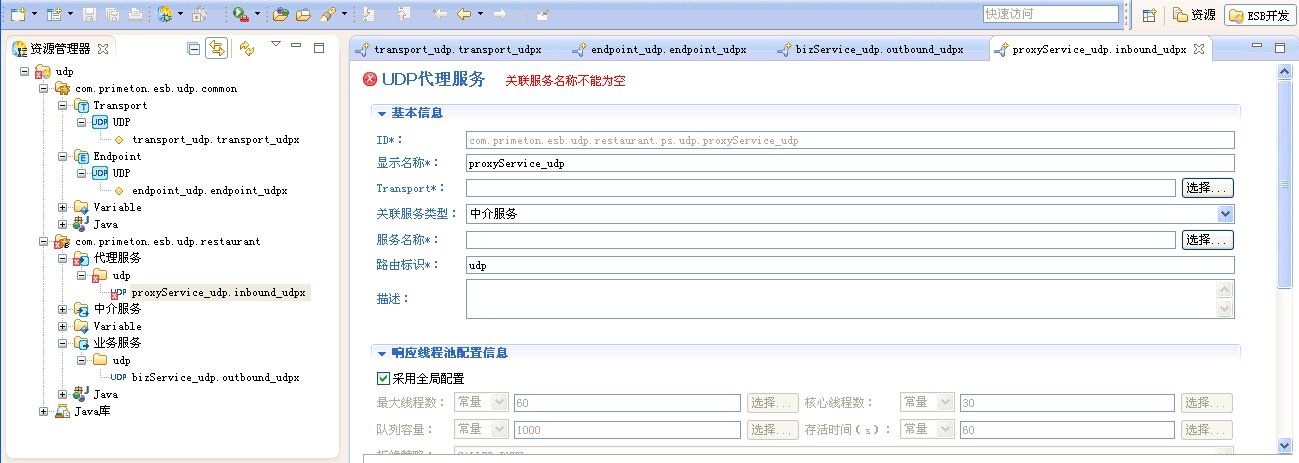Image resolution: width=1299 pixels, height=463 pixels.
Task: Click the Forward navigation arrow icon
Action: 499,14
